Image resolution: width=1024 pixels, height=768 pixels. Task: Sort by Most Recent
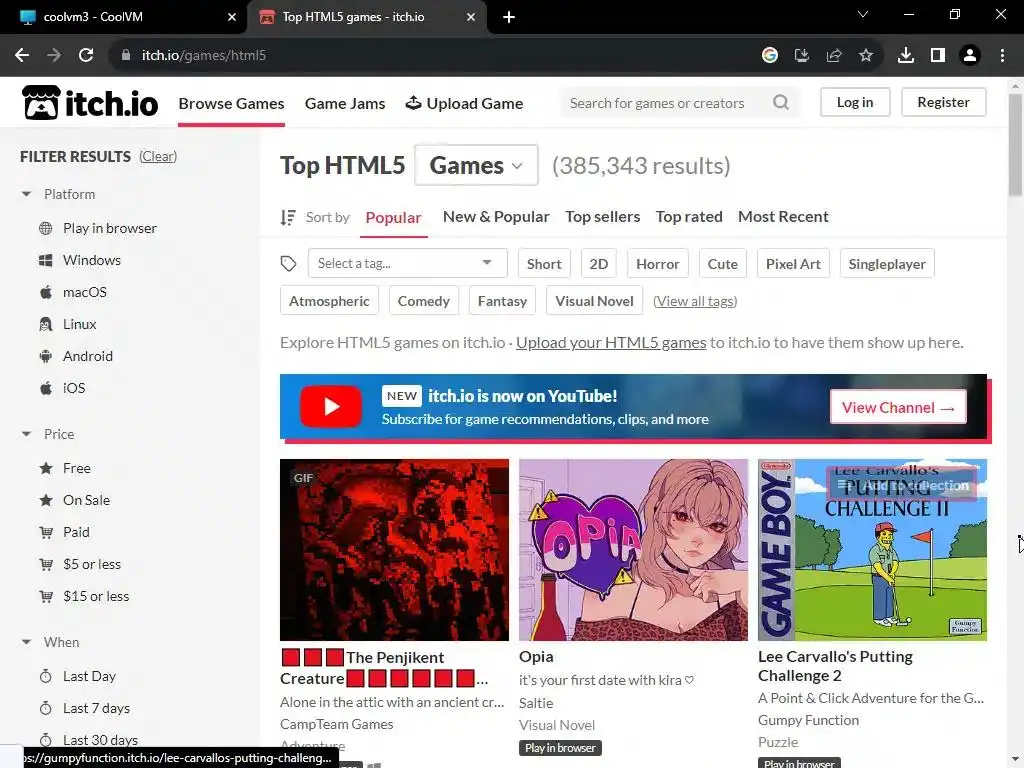(783, 217)
